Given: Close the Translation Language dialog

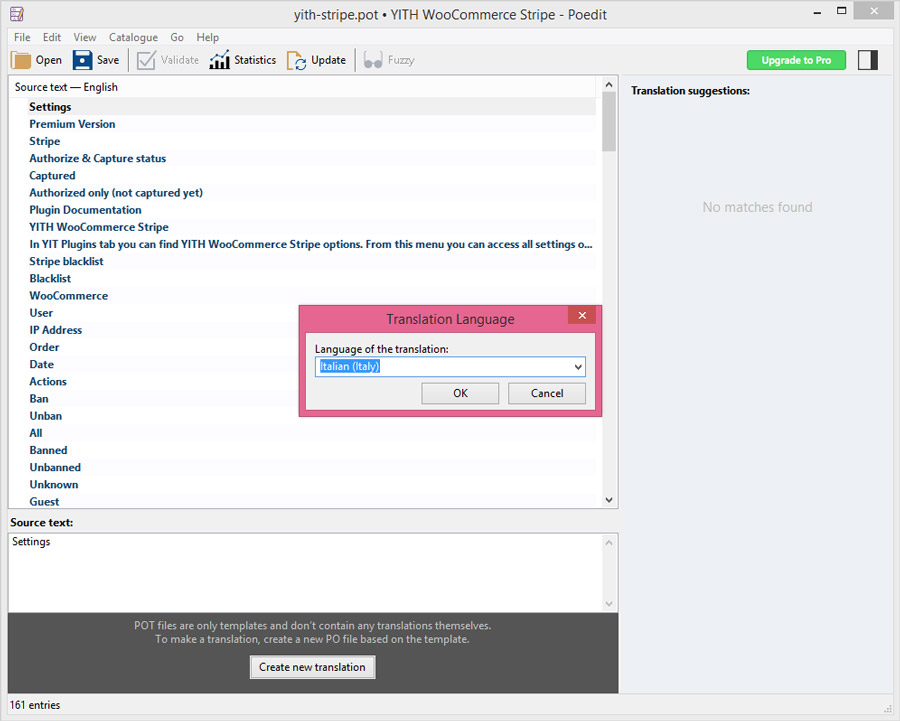Looking at the screenshot, I should pyautogui.click(x=582, y=315).
